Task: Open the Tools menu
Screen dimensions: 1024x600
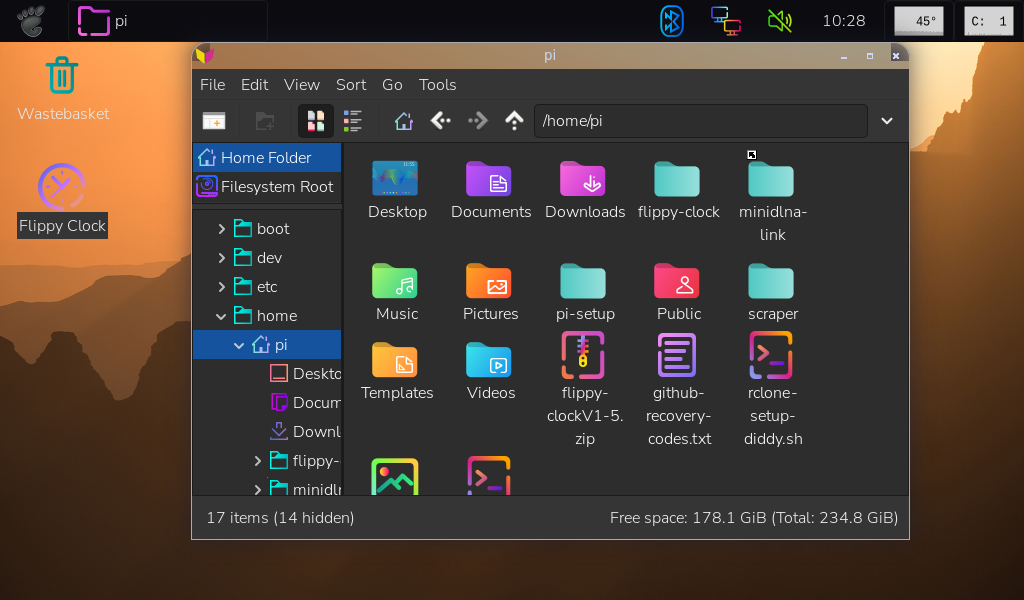Action: (x=438, y=85)
